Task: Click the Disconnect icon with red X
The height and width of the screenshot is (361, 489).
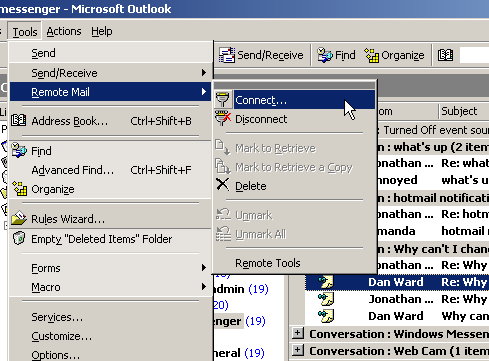Action: click(223, 118)
